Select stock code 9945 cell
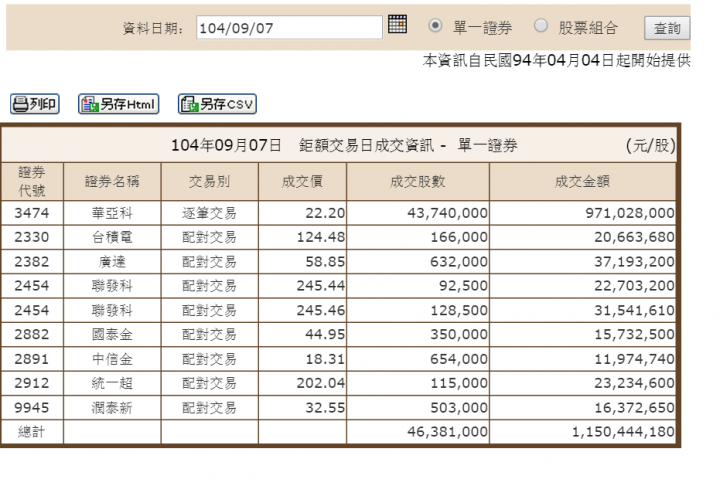 pos(32,408)
